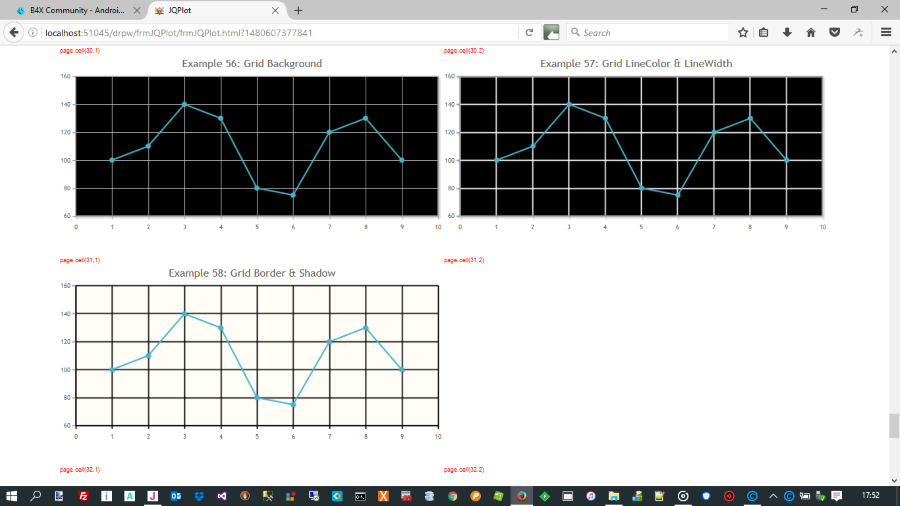
Task: Click the Example 56: Grid Background title
Action: click(252, 64)
